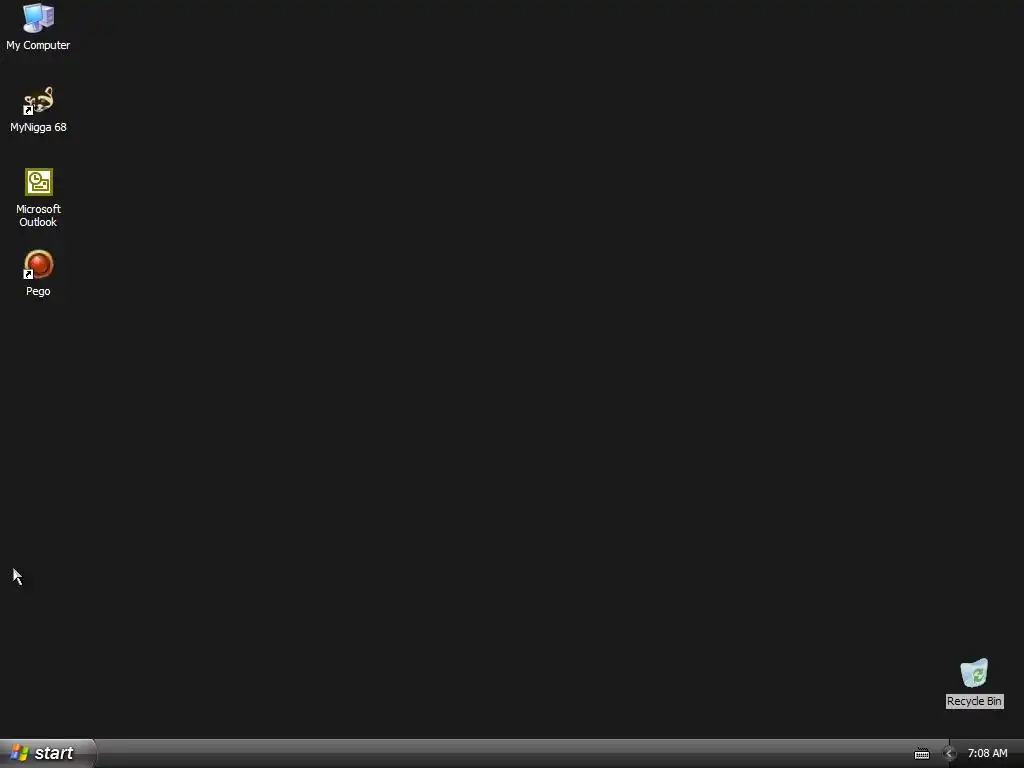Select the raccoon shortcut desktop icon

click(x=38, y=101)
